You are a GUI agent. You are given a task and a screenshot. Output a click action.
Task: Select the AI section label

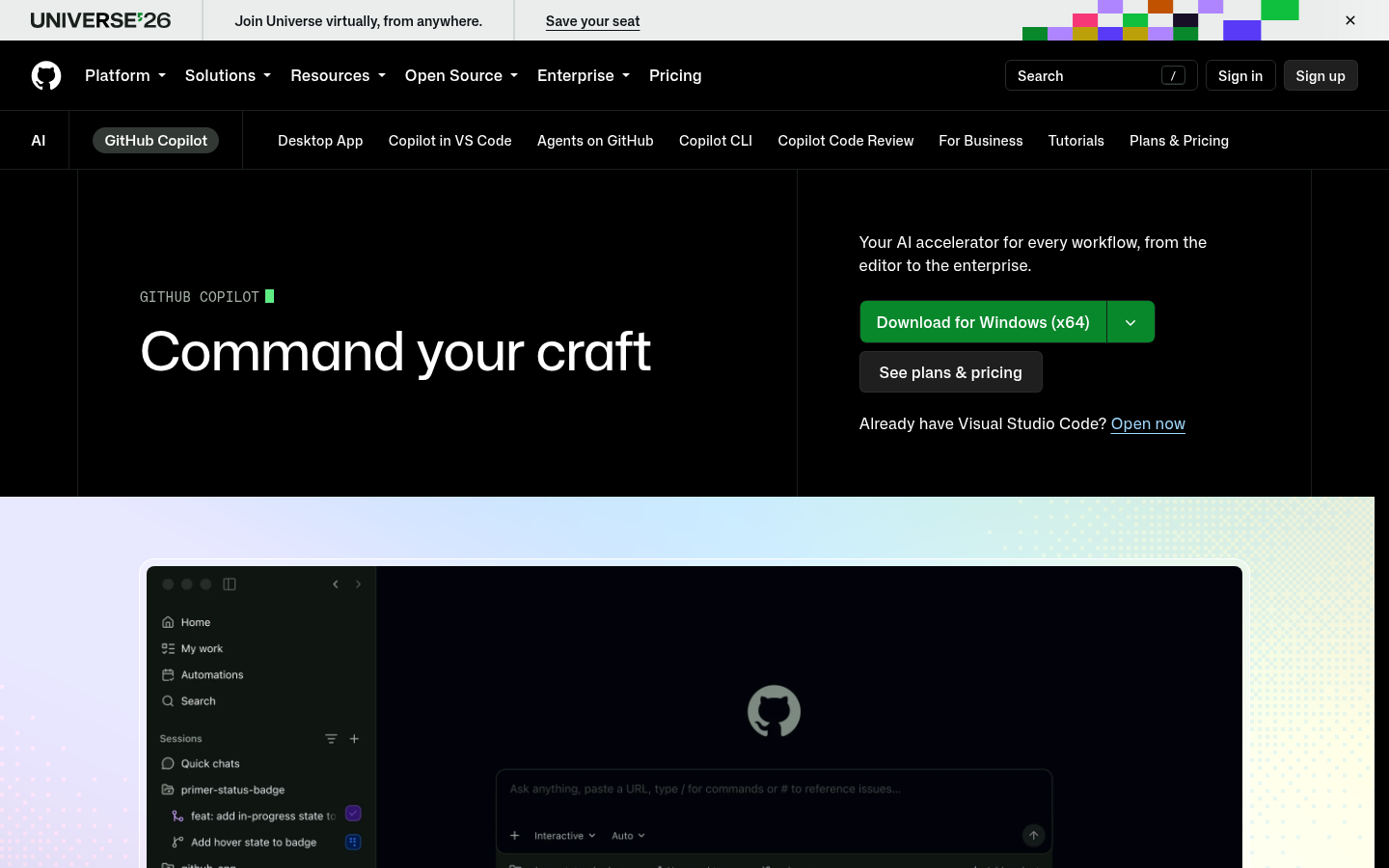[x=39, y=141]
